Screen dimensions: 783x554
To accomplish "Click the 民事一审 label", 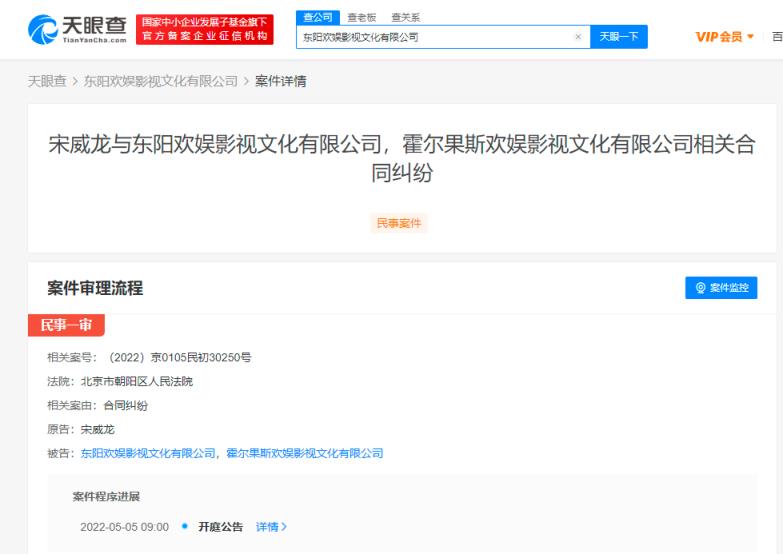I will coord(66,325).
